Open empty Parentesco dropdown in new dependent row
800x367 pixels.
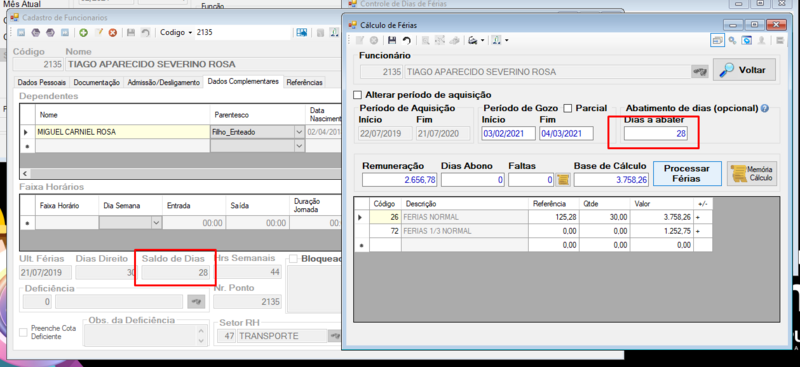click(299, 146)
